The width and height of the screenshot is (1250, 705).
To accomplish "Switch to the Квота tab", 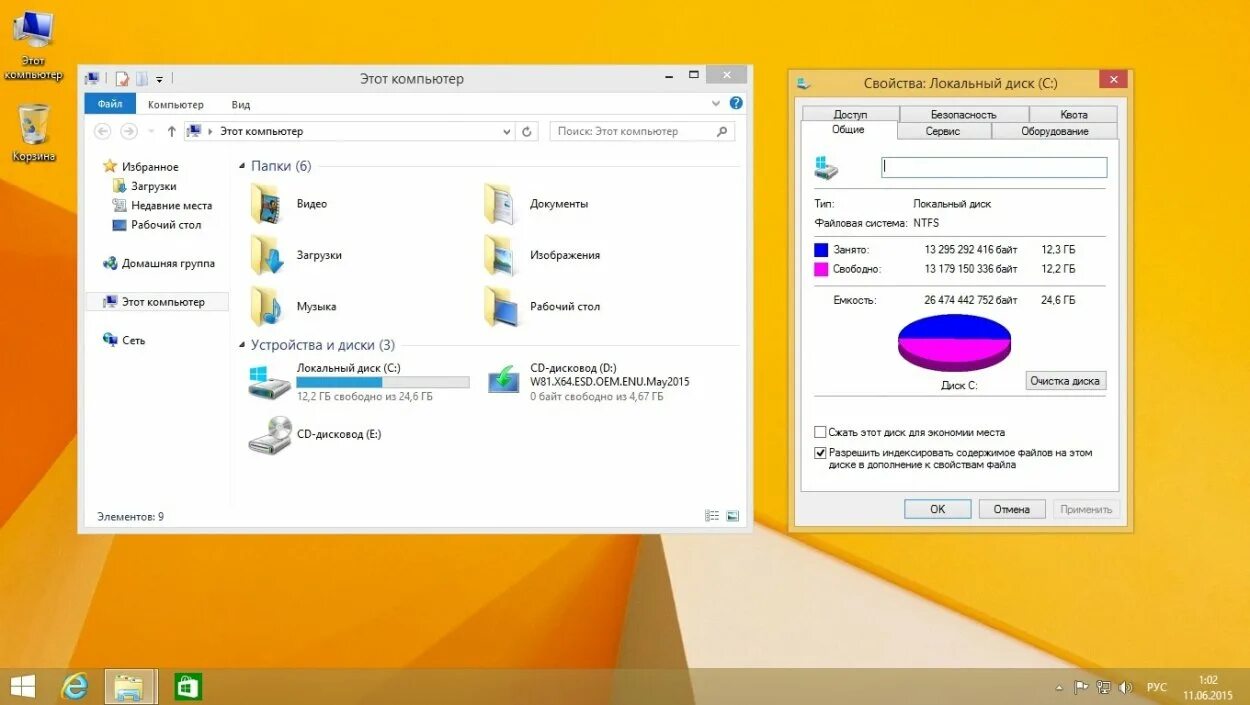I will click(1074, 114).
